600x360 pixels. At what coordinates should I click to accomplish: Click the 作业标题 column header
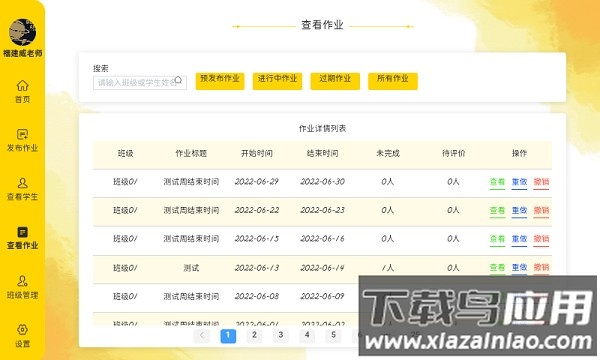tap(191, 153)
